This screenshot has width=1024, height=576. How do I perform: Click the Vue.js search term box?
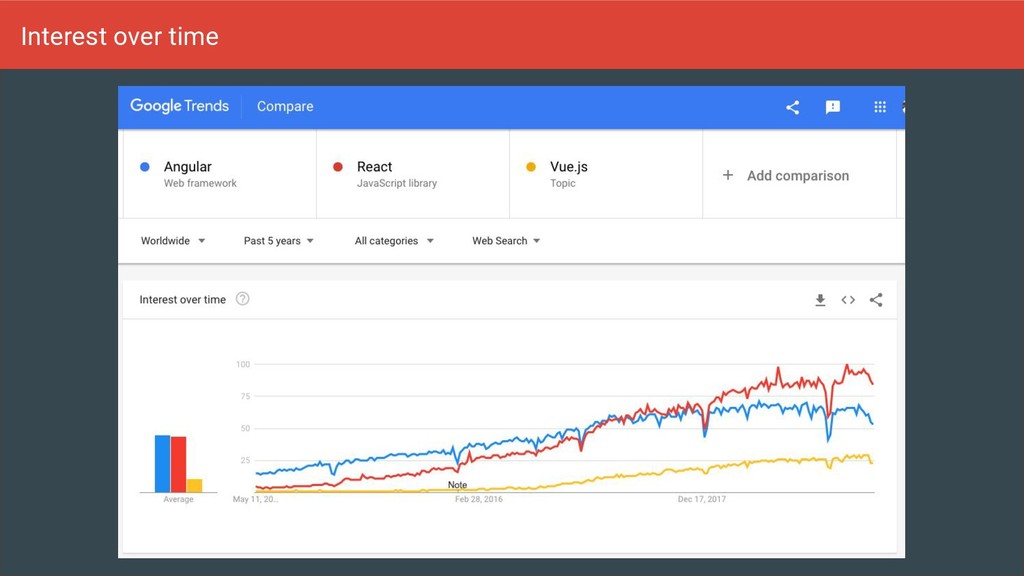(606, 174)
